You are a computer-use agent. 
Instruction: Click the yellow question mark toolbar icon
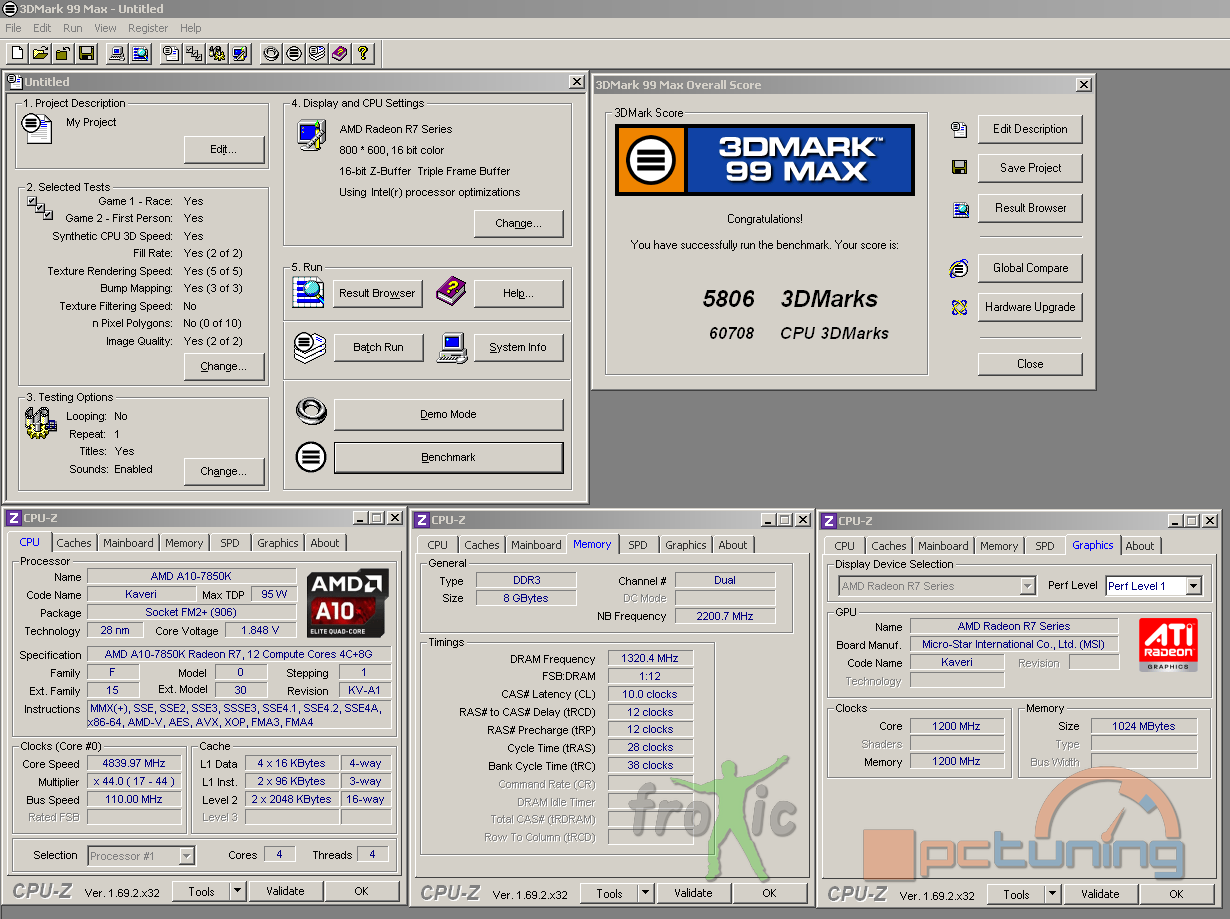[x=363, y=53]
